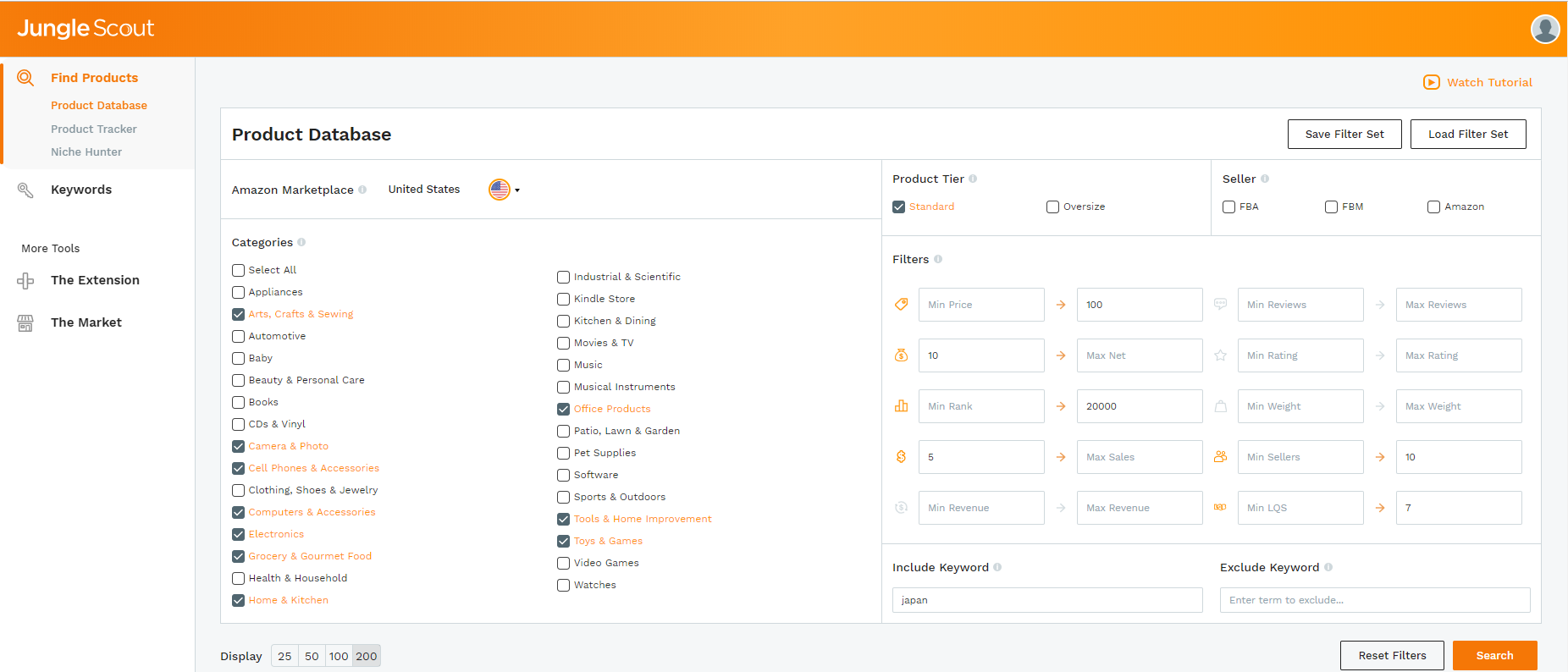Check the Pet Supplies category
This screenshot has height=672, width=1568.
[x=563, y=453]
